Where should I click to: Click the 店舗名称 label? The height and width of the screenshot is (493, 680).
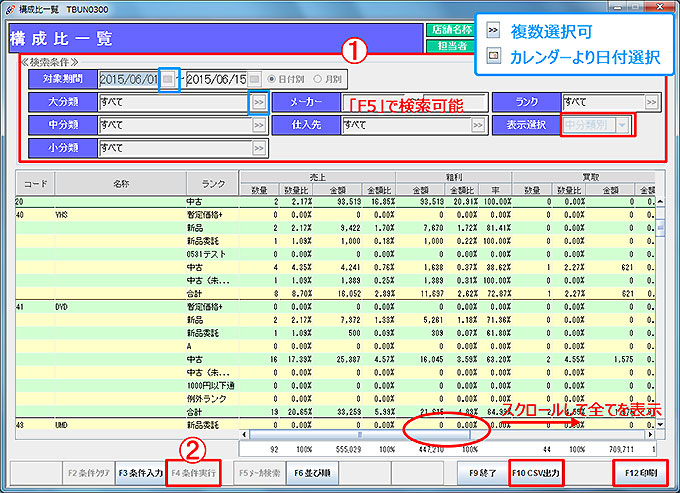(451, 29)
